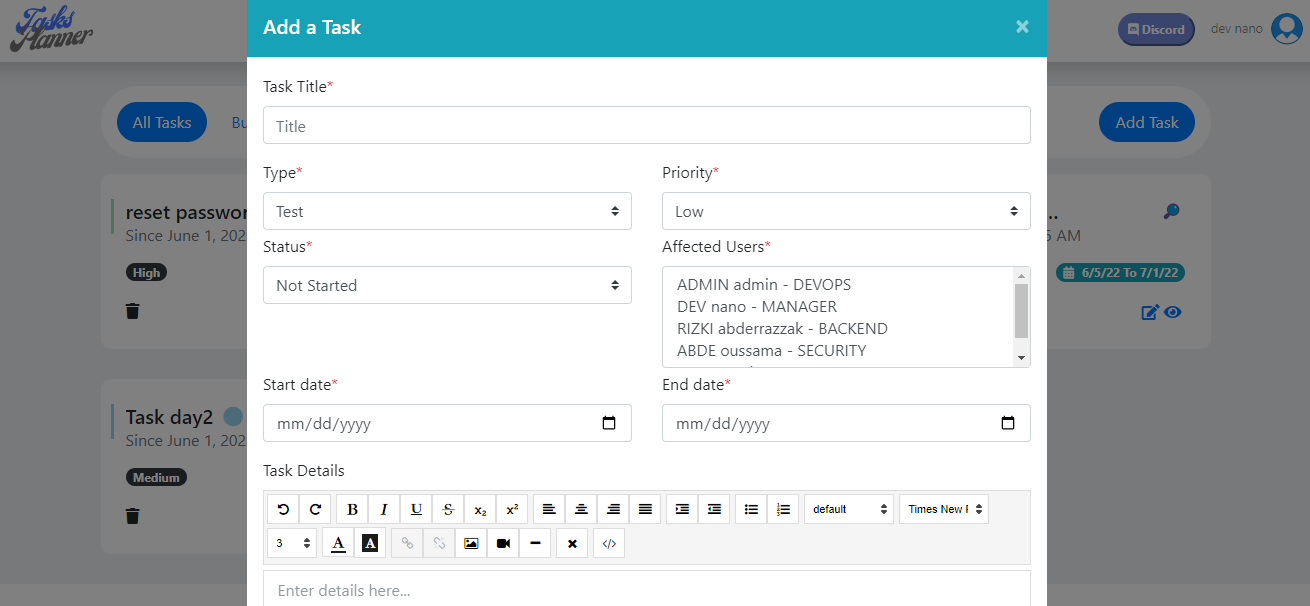
Task: Insert a horizontal rule in the editor
Action: point(536,543)
